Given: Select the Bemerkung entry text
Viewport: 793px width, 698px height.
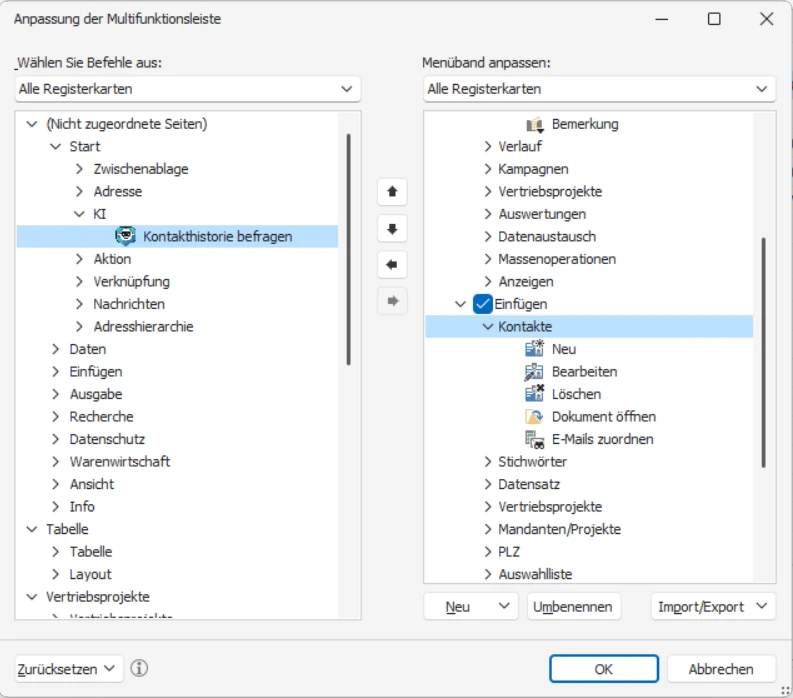Looking at the screenshot, I should (x=585, y=124).
